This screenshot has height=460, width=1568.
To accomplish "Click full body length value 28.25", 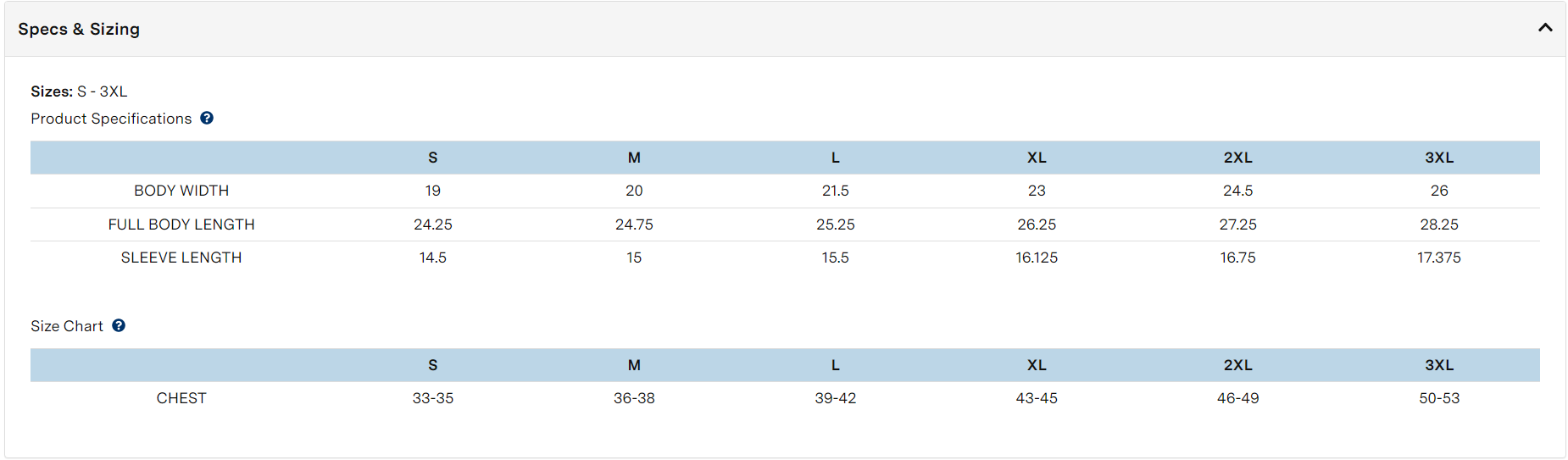I will pos(1438,224).
